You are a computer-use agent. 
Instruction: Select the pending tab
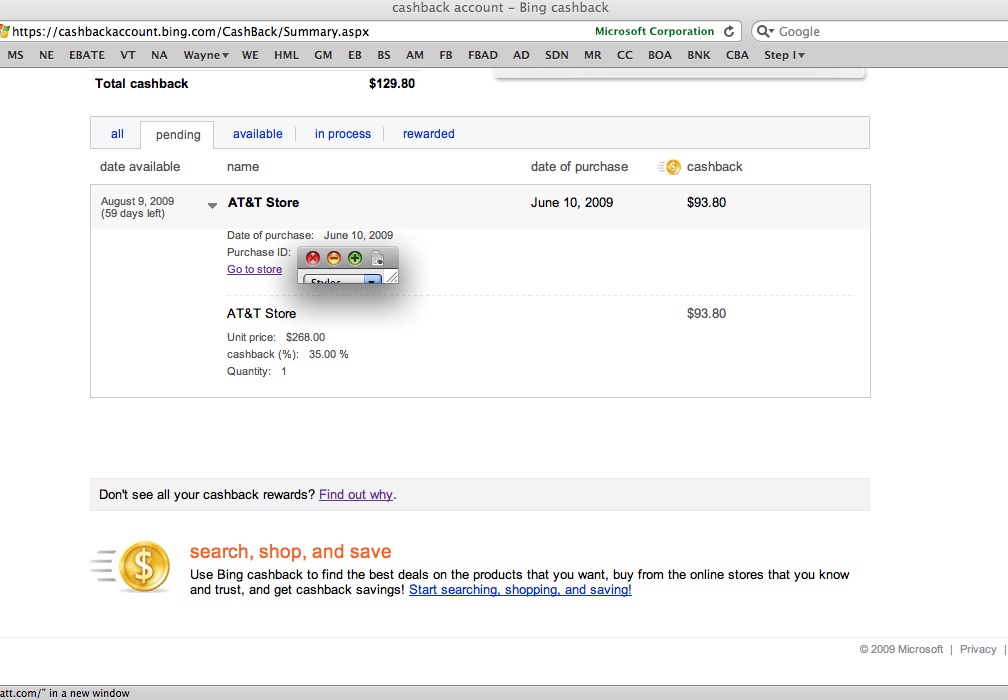click(178, 134)
